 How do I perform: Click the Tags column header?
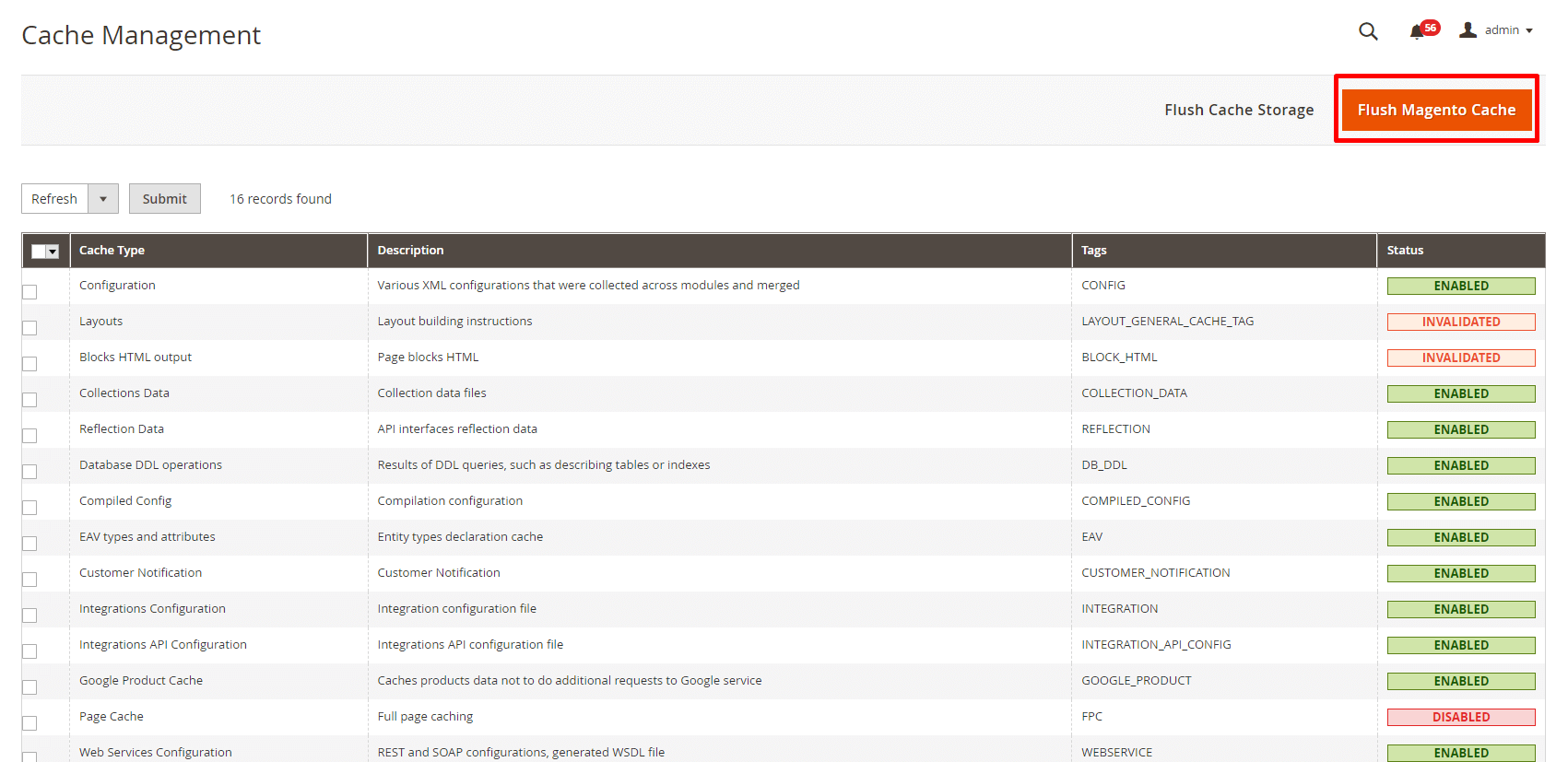pos(1093,251)
